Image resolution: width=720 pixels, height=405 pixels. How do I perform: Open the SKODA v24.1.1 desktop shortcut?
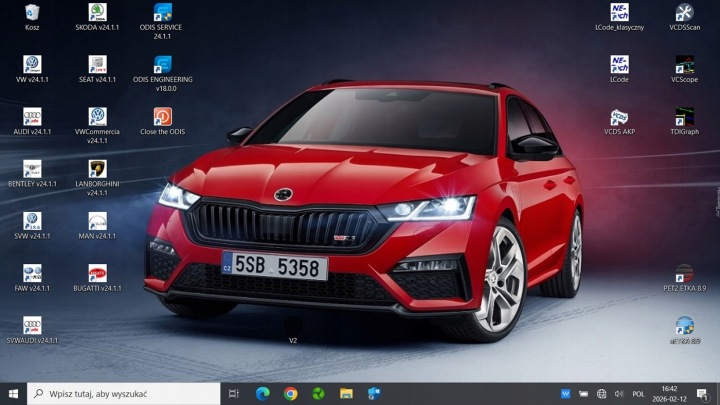[x=97, y=17]
